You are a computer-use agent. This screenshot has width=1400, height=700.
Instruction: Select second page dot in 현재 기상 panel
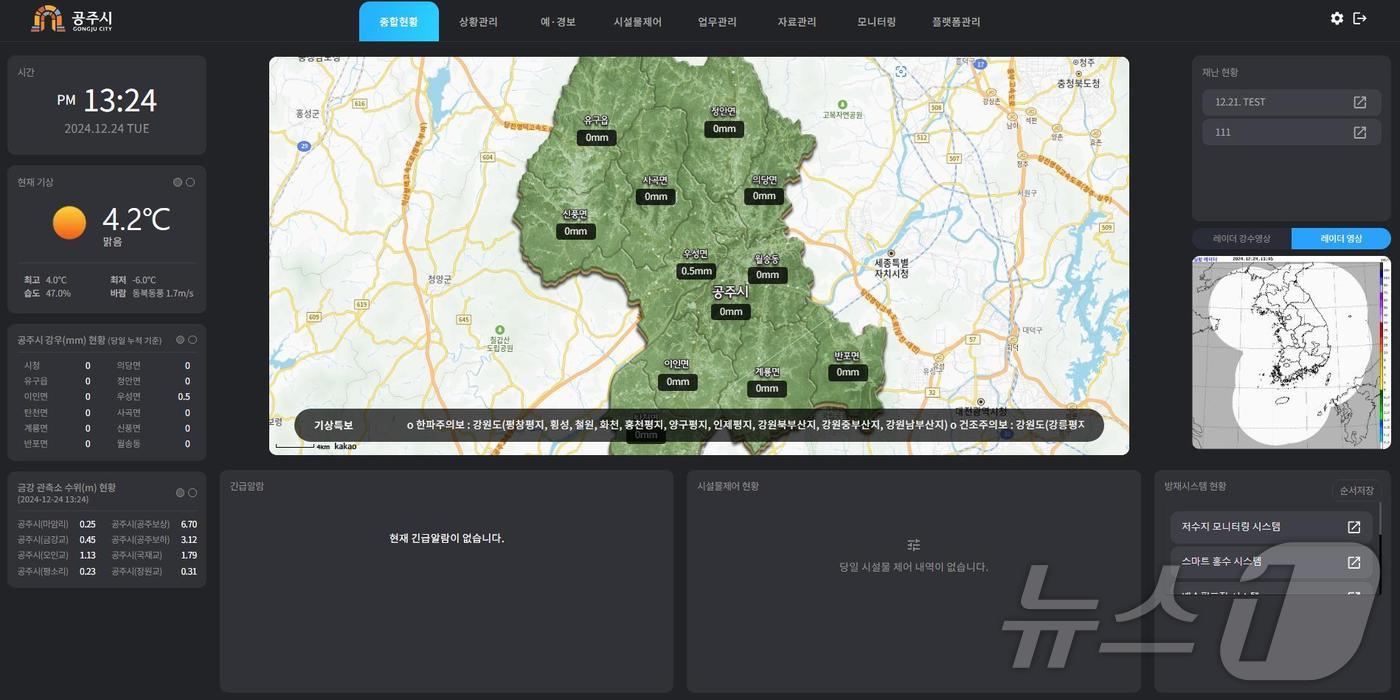(190, 182)
